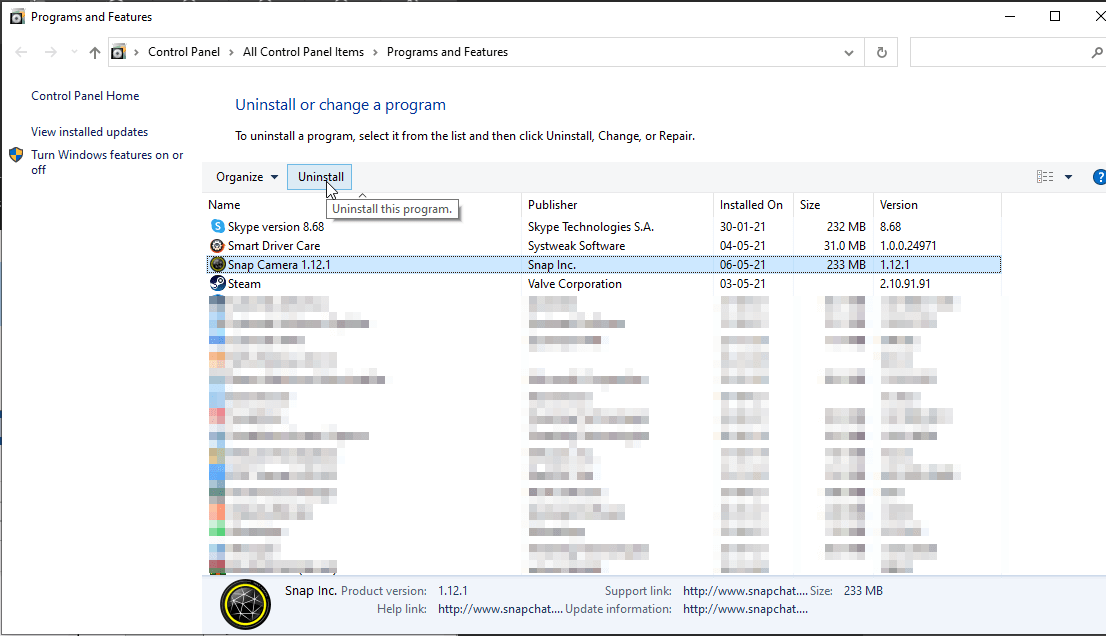Viewport: 1106px width, 636px height.
Task: Open View installed updates link
Action: coord(89,132)
